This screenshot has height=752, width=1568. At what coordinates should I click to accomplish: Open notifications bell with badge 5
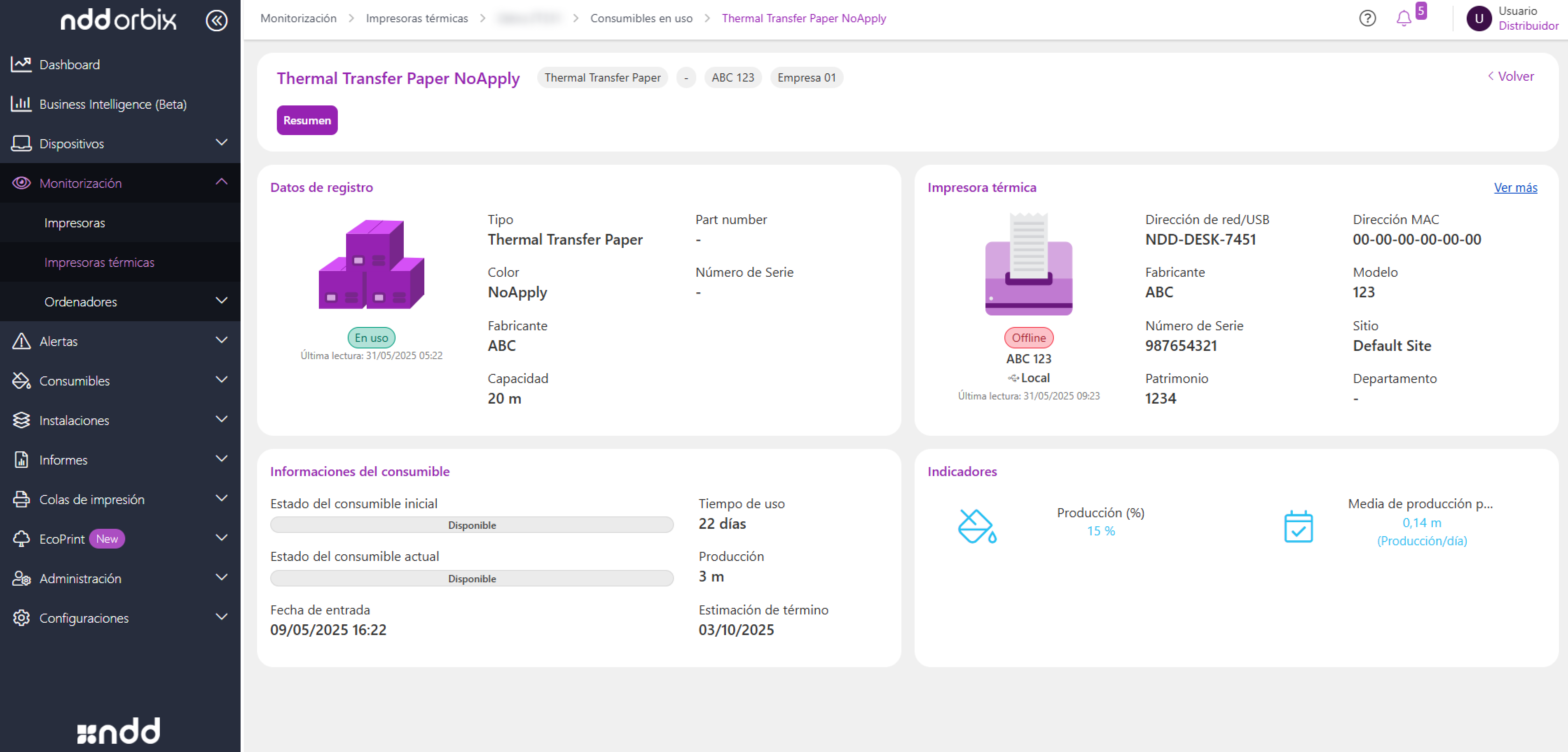1404,18
